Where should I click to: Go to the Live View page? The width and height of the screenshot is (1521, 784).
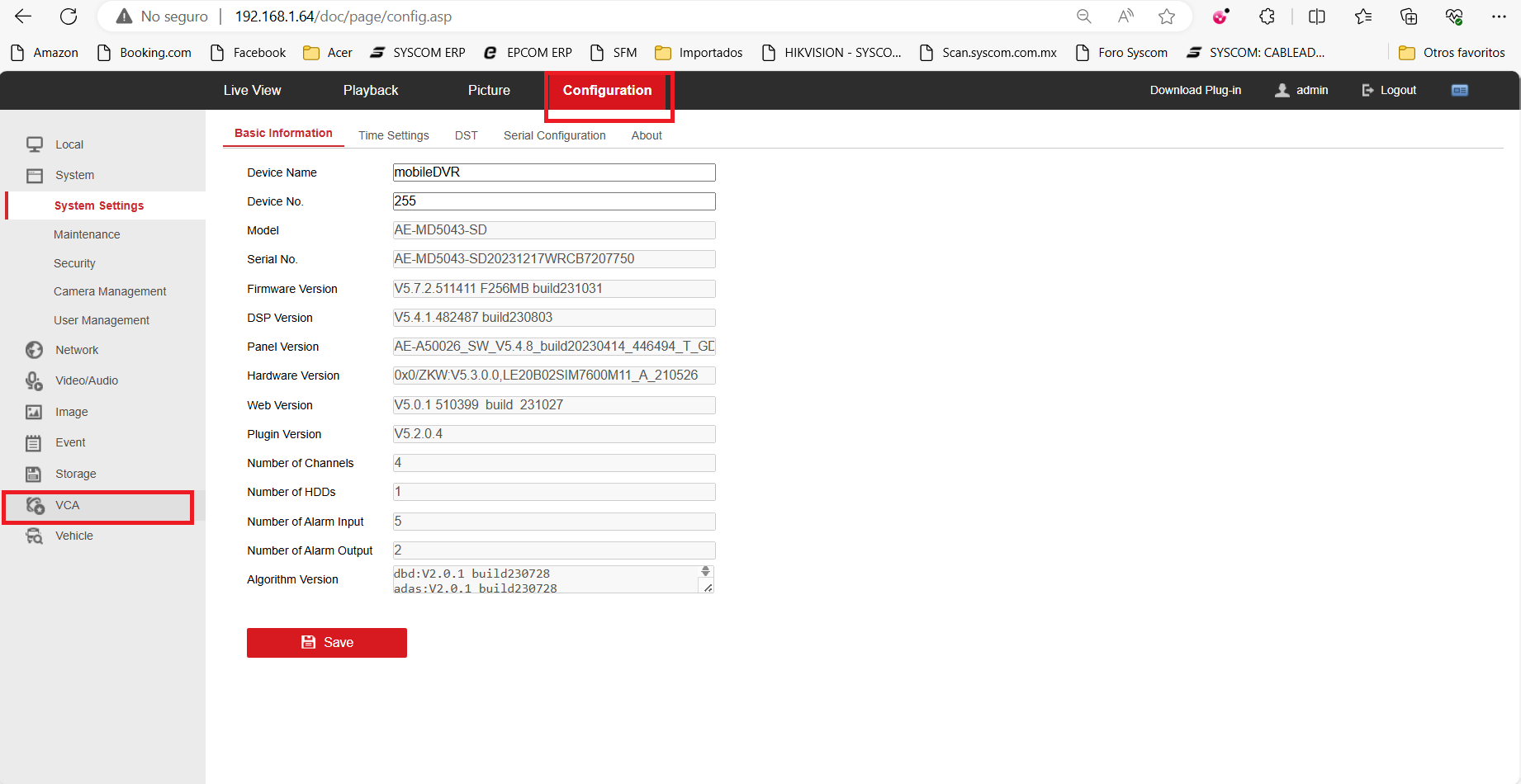tap(253, 91)
